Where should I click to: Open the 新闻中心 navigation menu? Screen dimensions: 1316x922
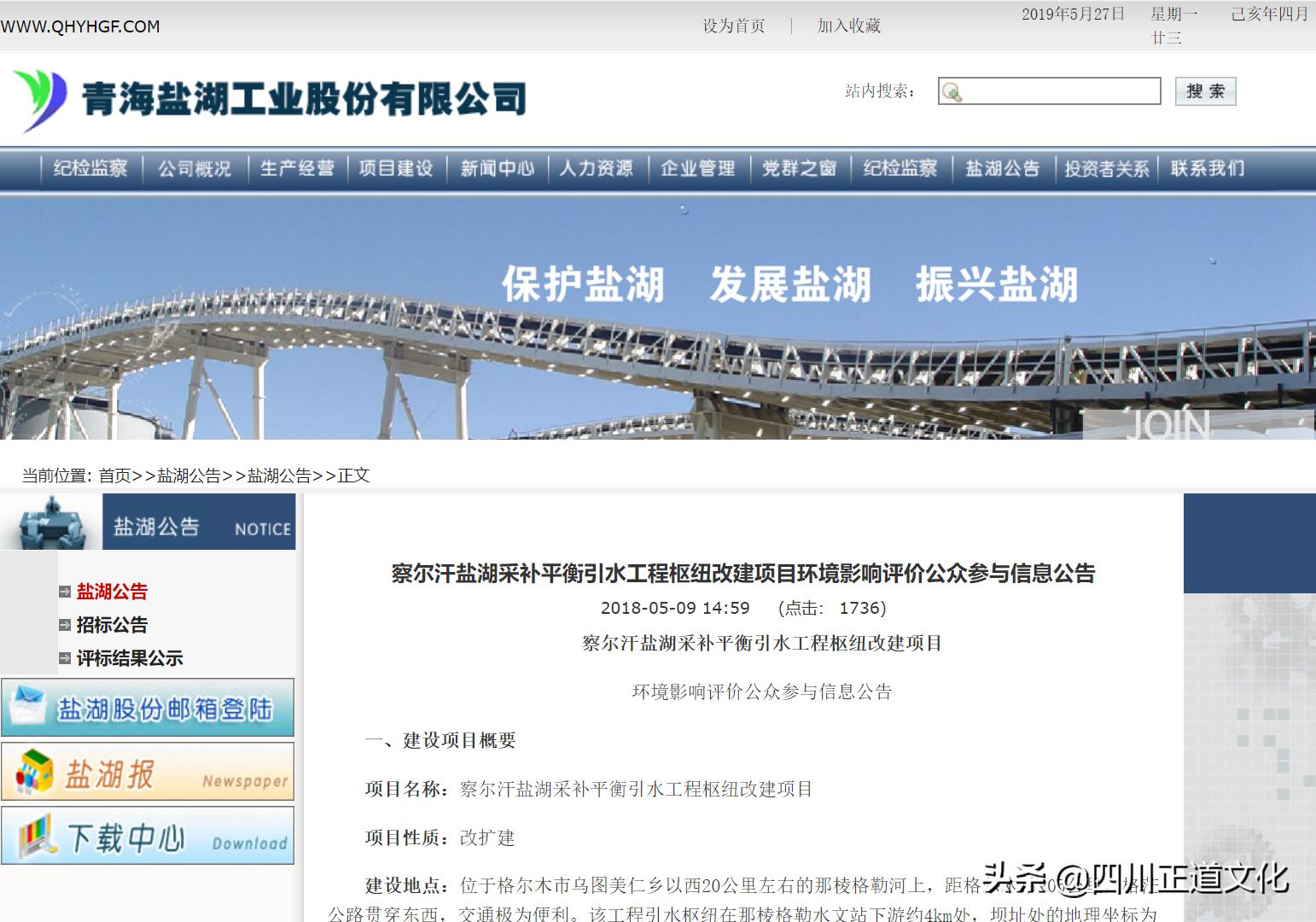497,168
